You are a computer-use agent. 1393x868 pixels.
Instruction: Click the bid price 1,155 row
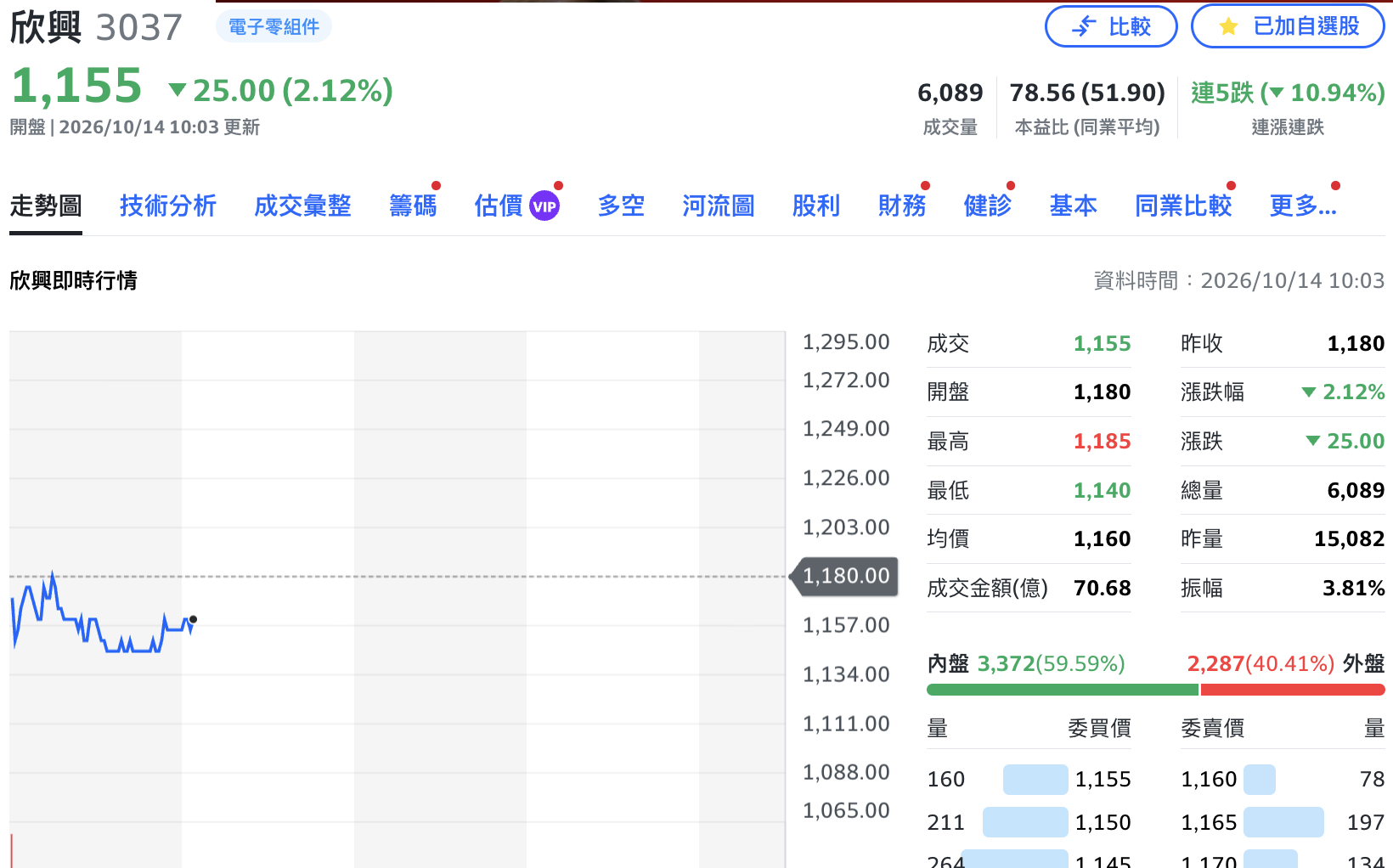coord(1029,779)
